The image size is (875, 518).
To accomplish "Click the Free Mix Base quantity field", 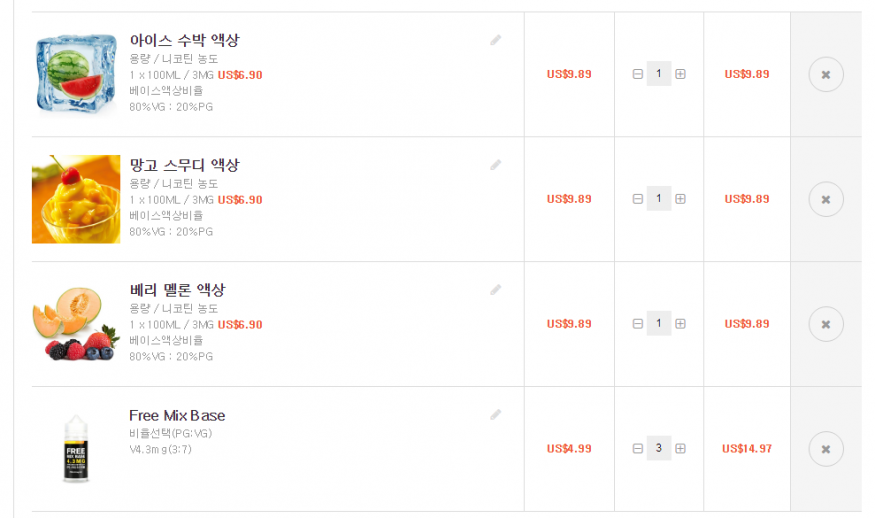I will tap(659, 449).
